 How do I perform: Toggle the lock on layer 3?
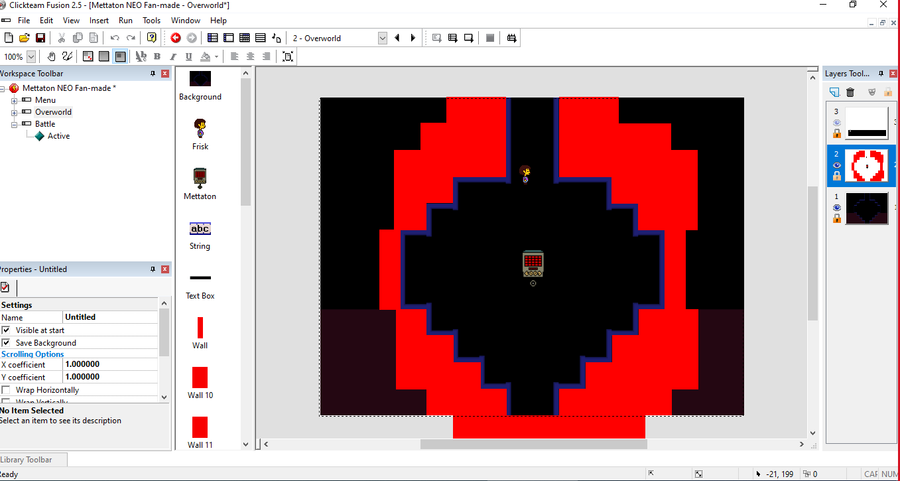pos(837,133)
